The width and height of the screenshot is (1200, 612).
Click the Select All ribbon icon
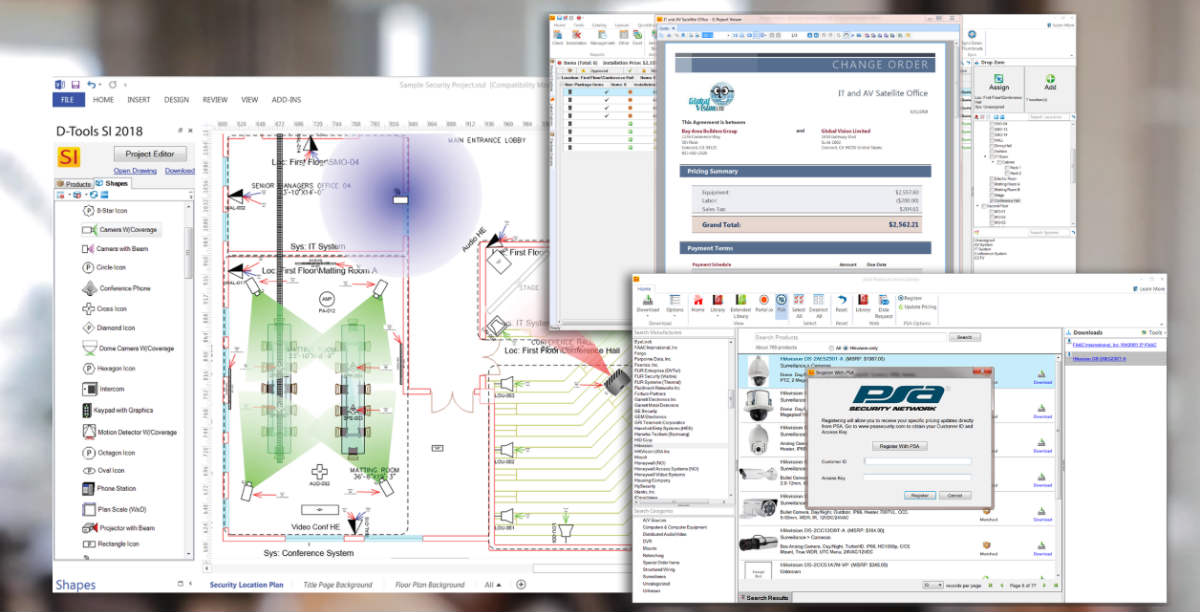pyautogui.click(x=798, y=304)
